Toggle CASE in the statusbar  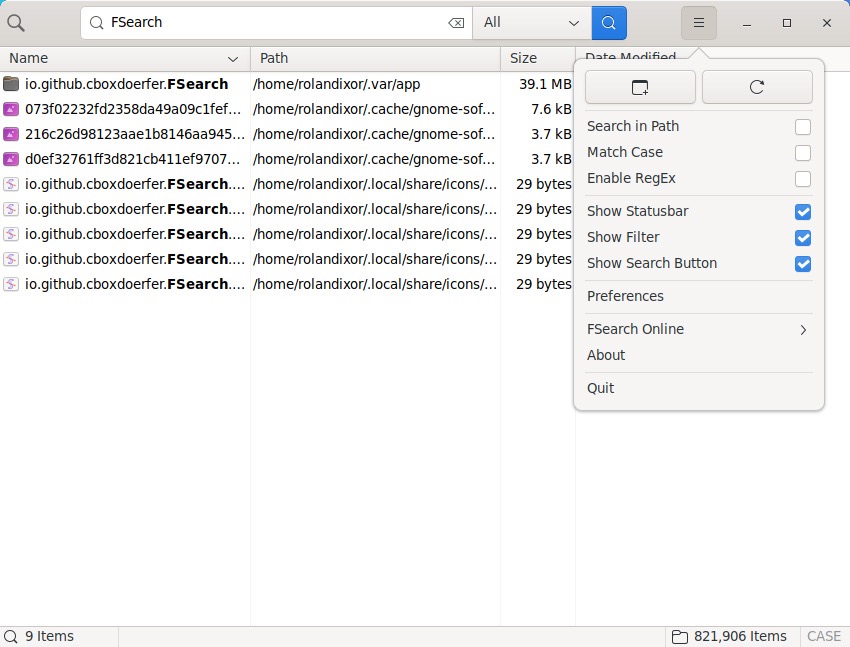(x=823, y=636)
